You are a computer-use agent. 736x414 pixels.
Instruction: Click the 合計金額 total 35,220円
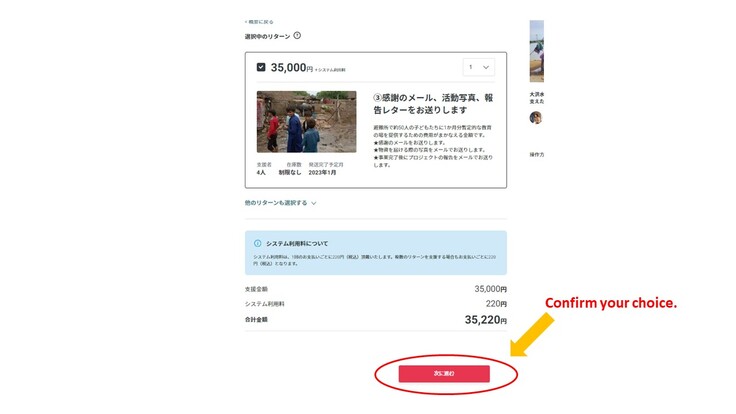click(x=485, y=320)
